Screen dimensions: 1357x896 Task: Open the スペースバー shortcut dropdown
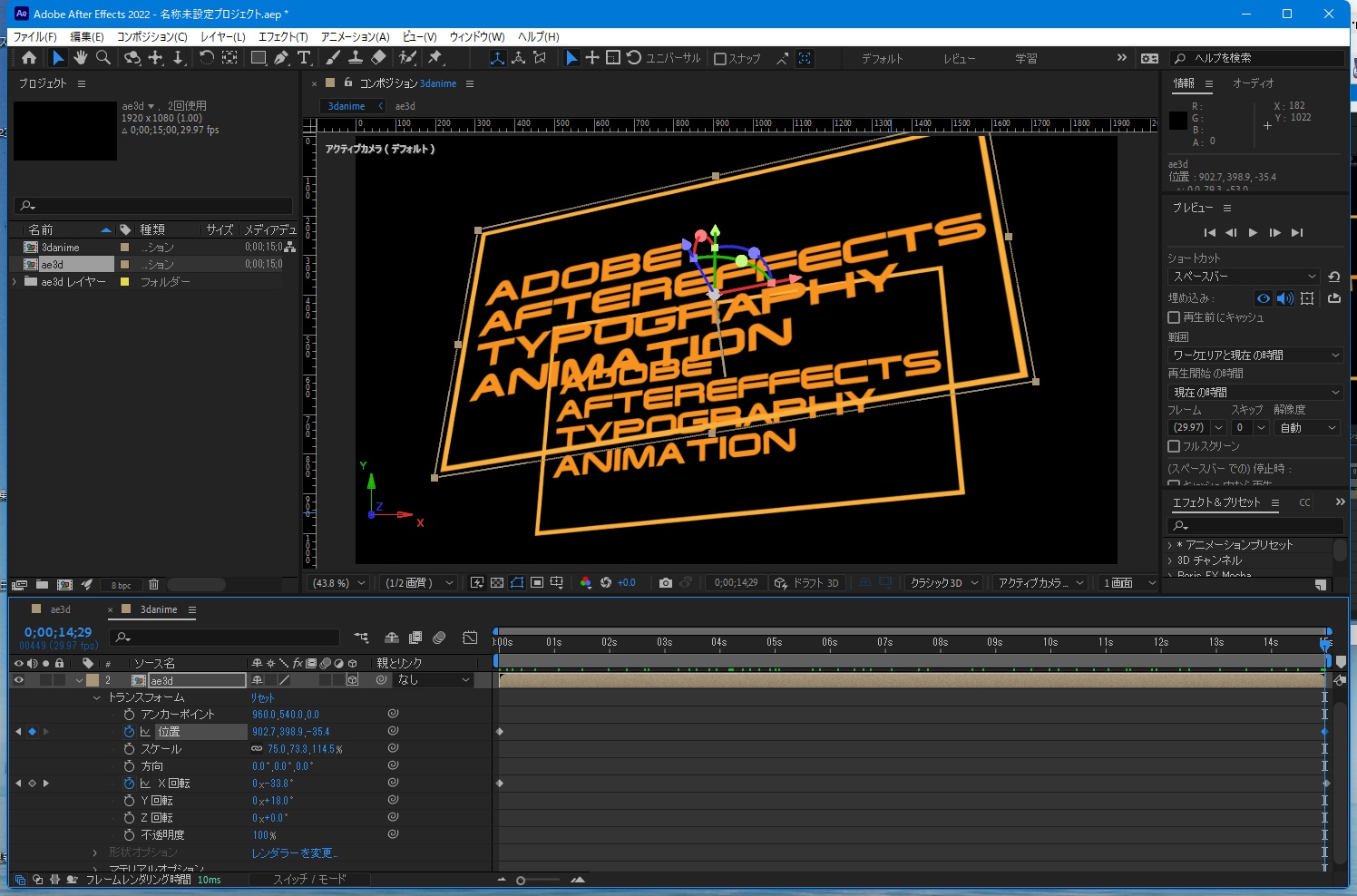[x=1244, y=277]
